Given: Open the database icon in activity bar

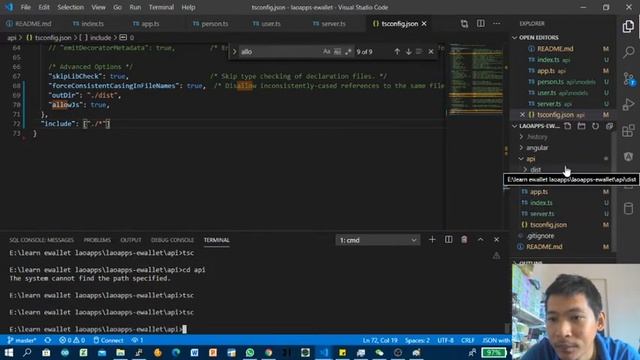Looking at the screenshot, I should click(x=629, y=209).
